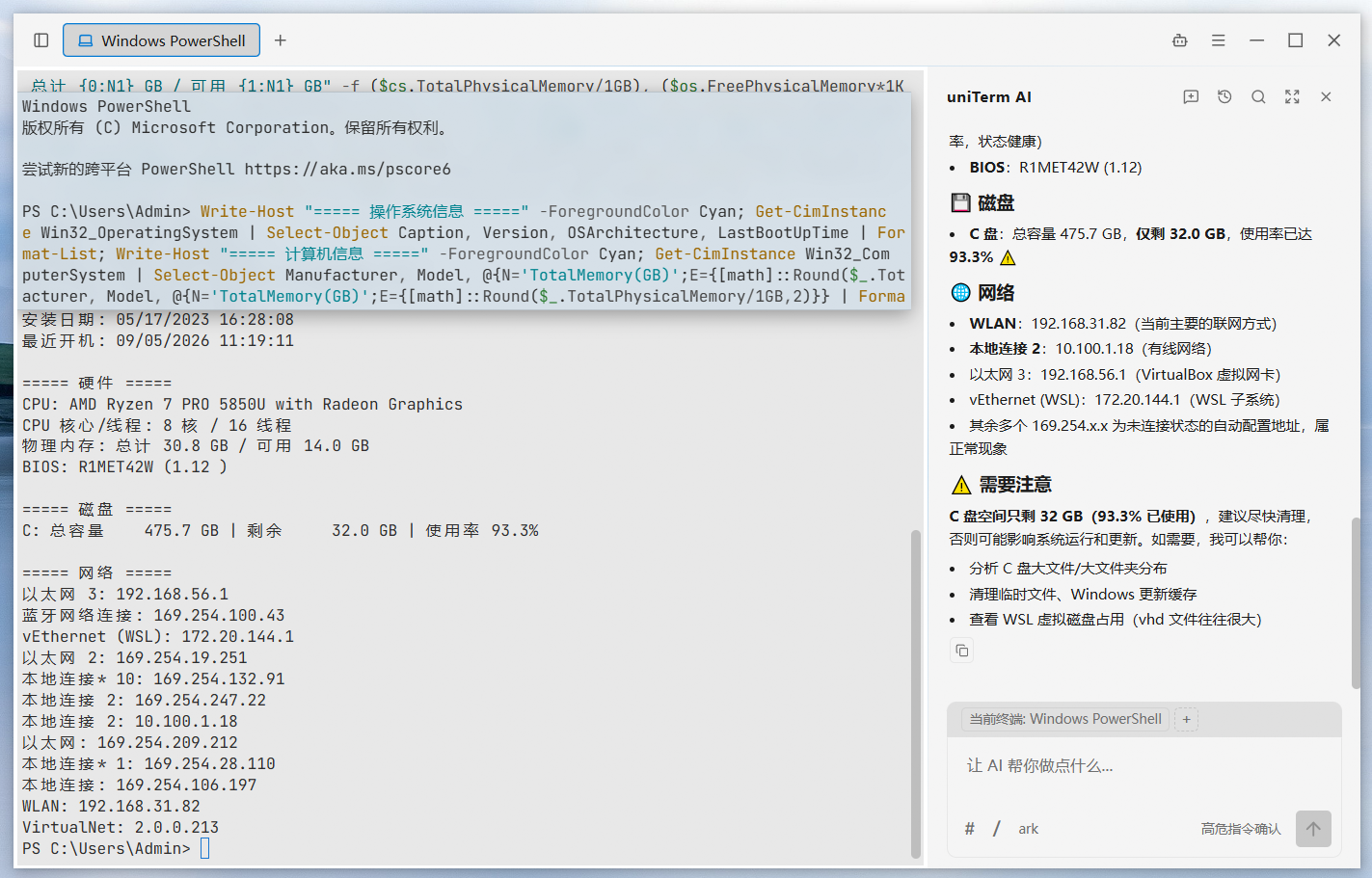Click the ===== 网络 ===== terminal header
The image size is (1372, 878).
pyautogui.click(x=96, y=573)
